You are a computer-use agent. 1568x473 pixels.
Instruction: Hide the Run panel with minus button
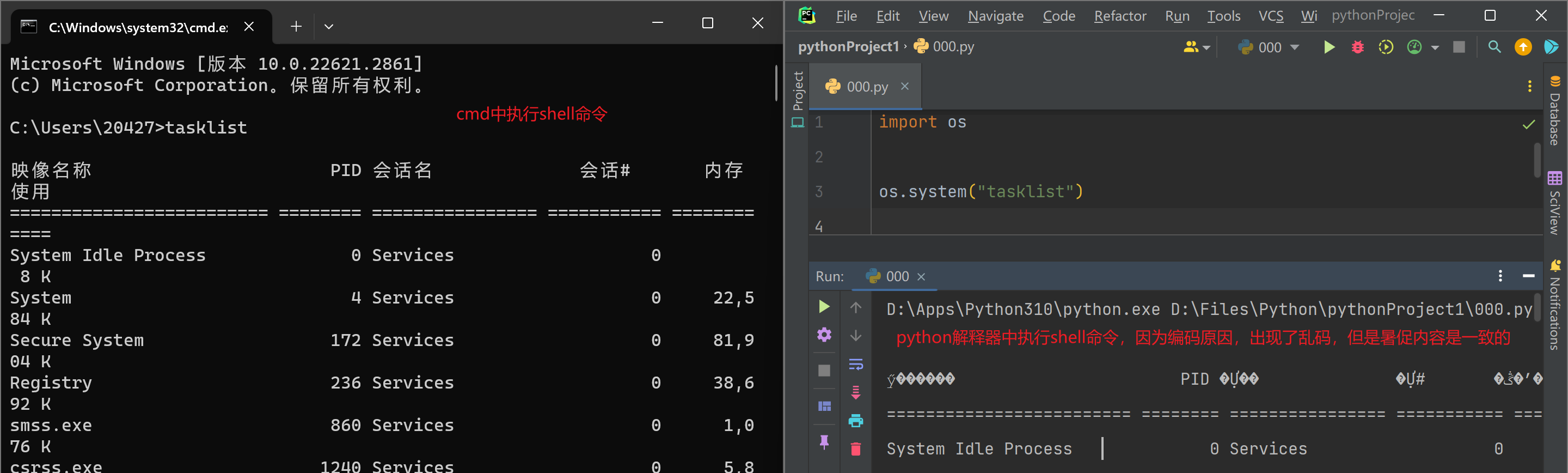point(1528,276)
